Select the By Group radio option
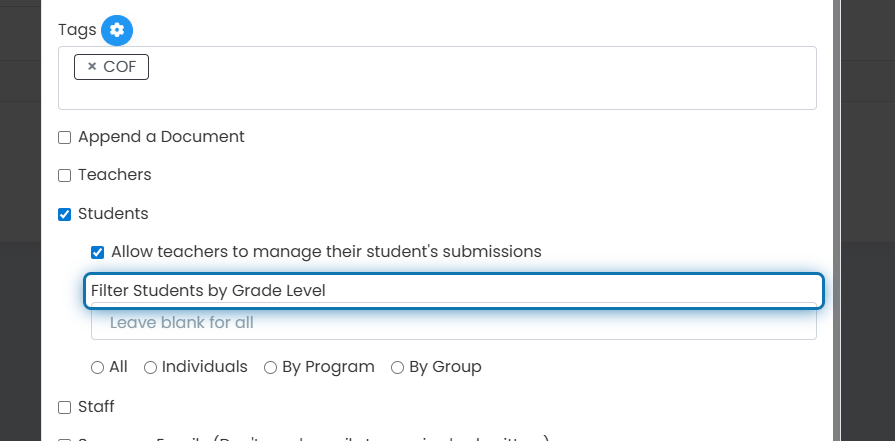Image resolution: width=895 pixels, height=441 pixels. (x=397, y=368)
